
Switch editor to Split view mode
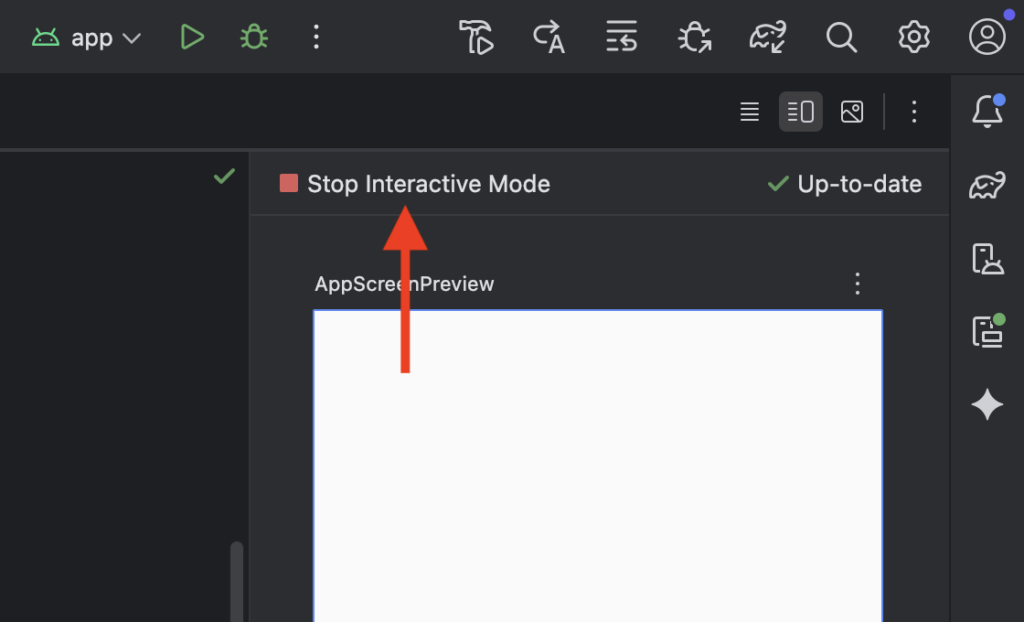[x=801, y=112]
